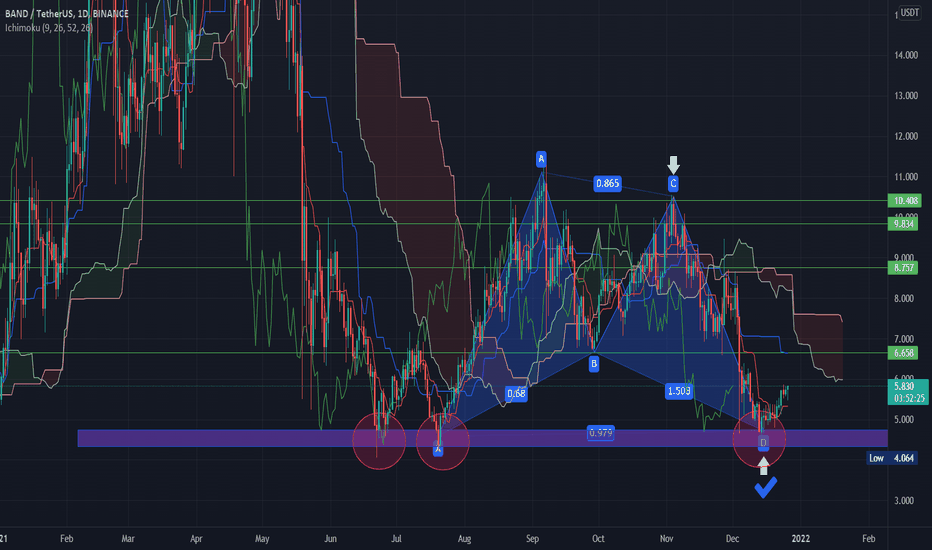Click the Aug label on time axis

tap(464, 539)
